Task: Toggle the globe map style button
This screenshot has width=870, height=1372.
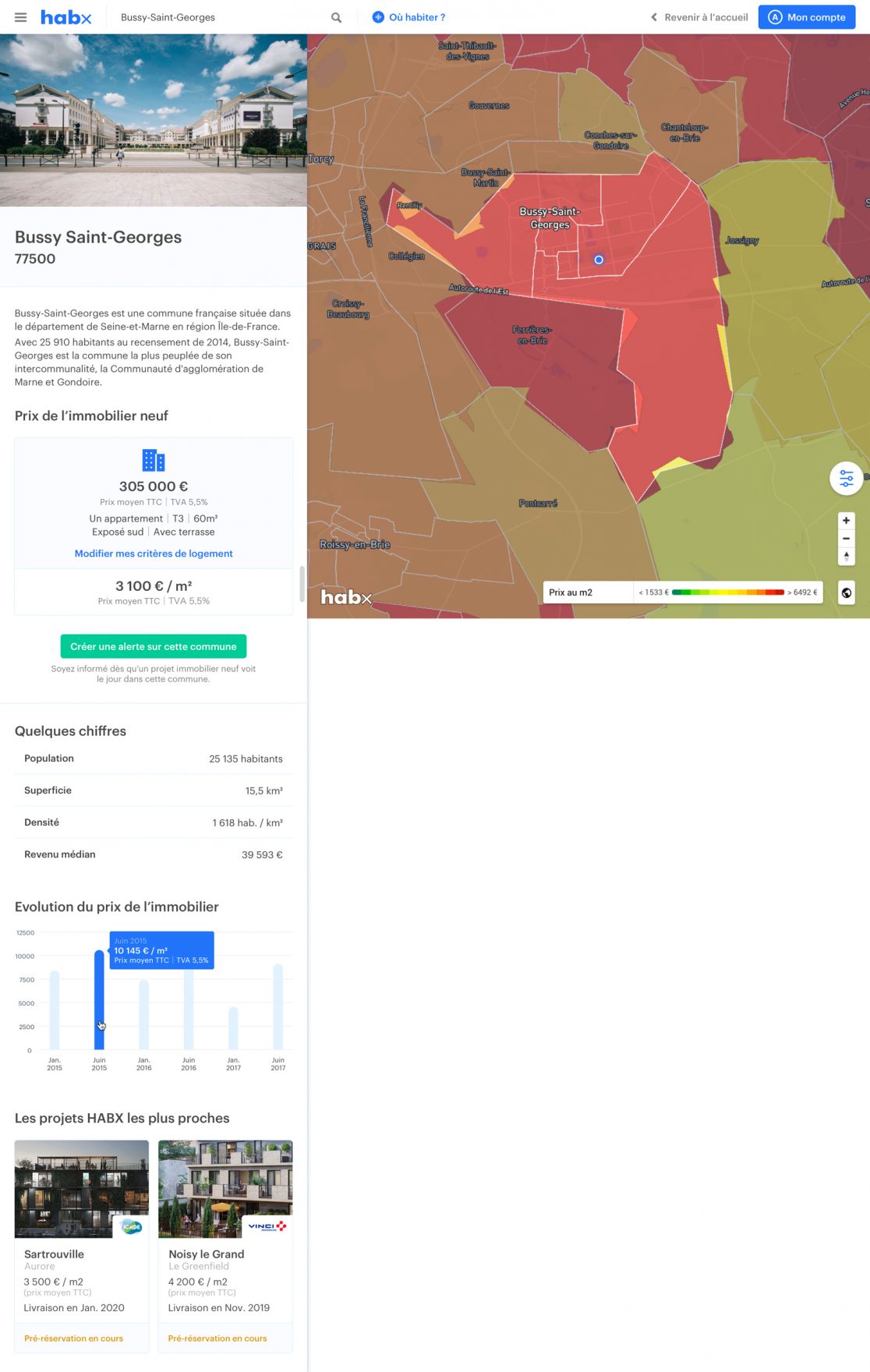Action: coord(846,592)
